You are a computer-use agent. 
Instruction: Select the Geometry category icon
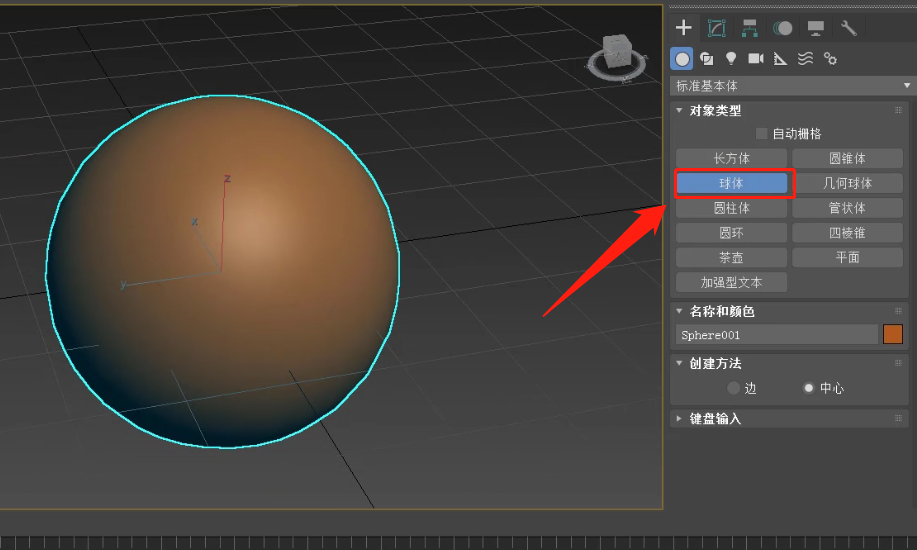pyautogui.click(x=682, y=59)
